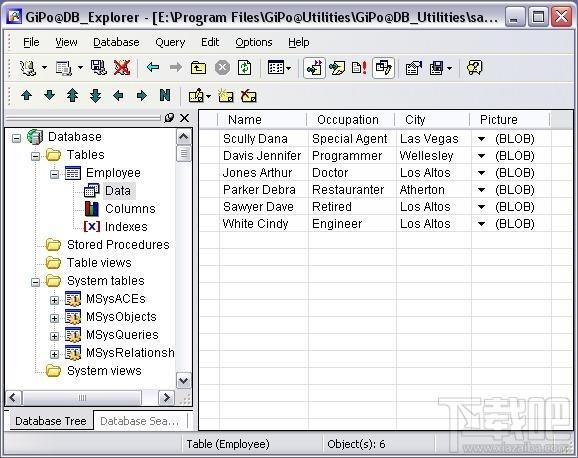Switch to the Database Tree tab
Viewport: 578px width, 458px height.
pos(51,421)
